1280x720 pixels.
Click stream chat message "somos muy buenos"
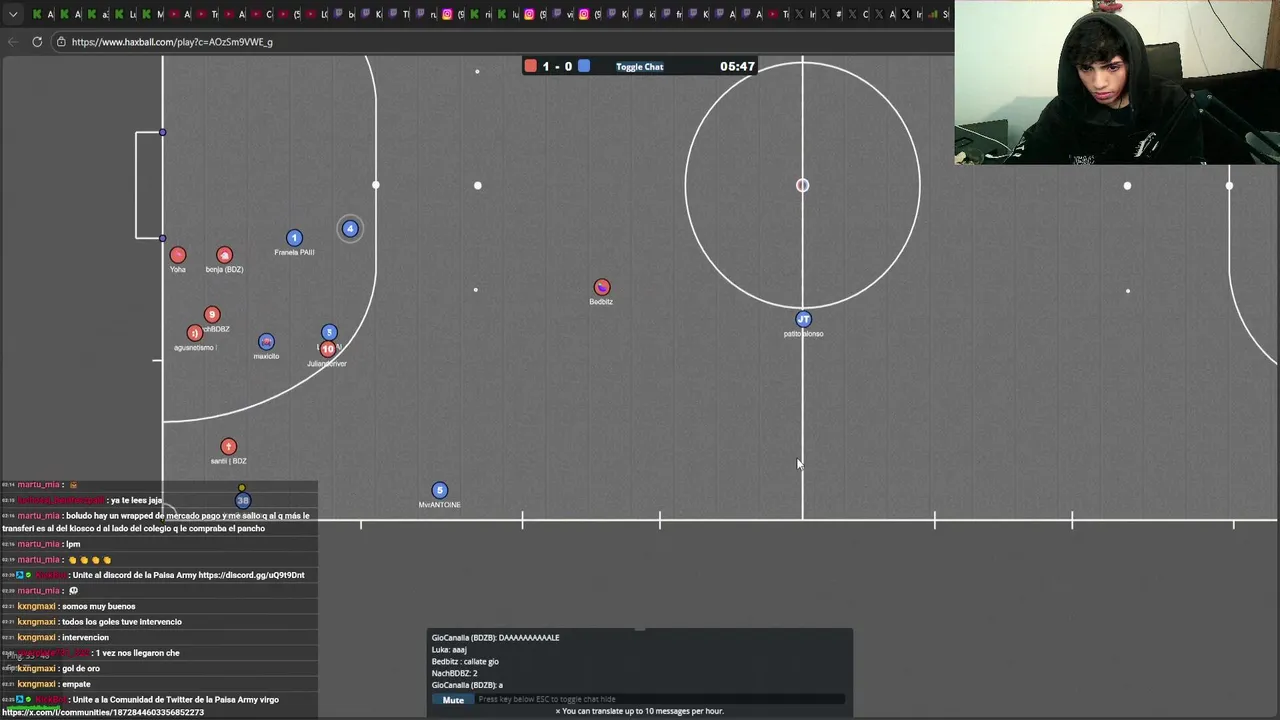98,606
